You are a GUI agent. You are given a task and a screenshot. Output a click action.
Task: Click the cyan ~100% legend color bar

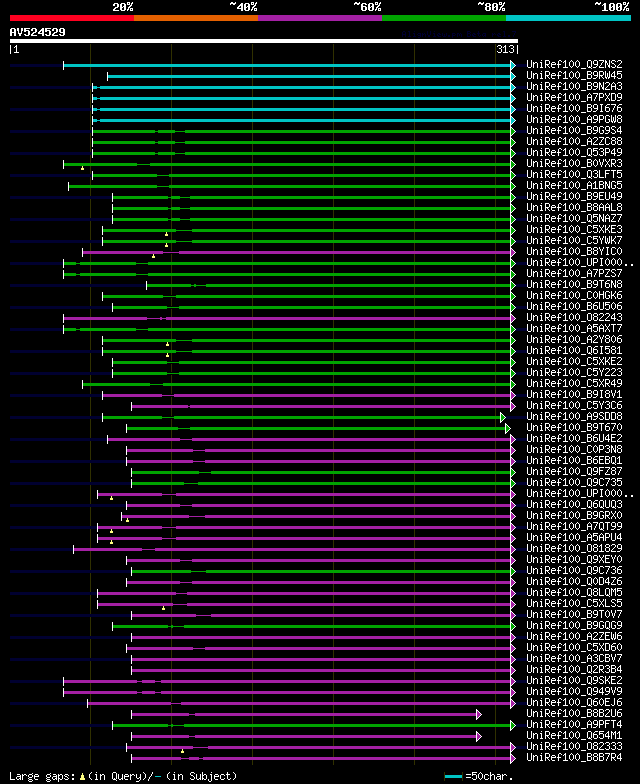[x=568, y=18]
